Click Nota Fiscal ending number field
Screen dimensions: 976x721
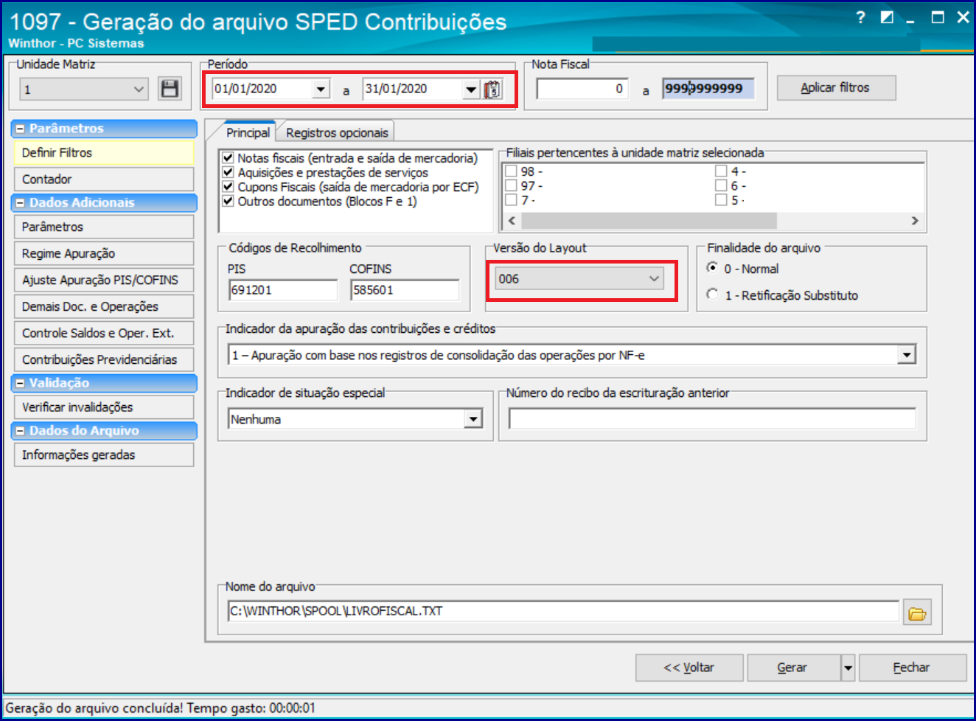click(708, 89)
